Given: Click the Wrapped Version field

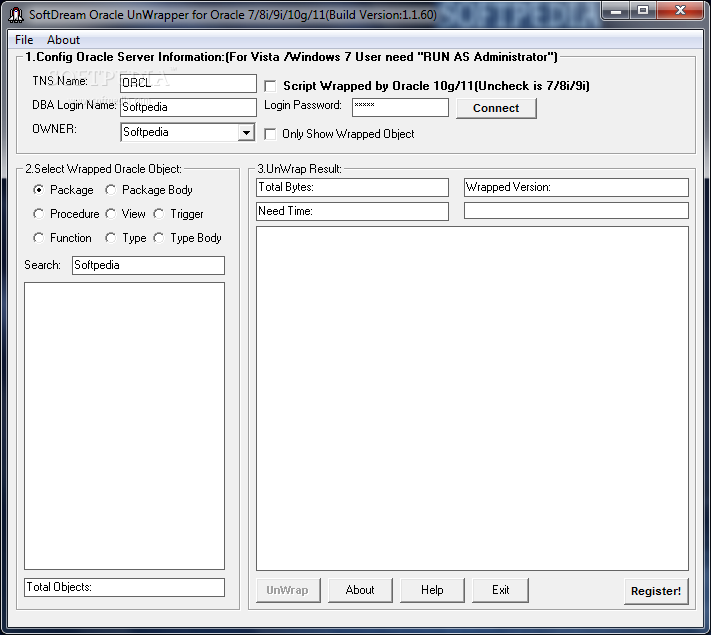Looking at the screenshot, I should pos(576,187).
